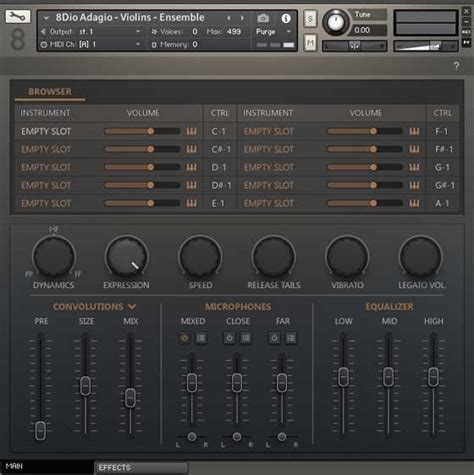Adjust the convolution SIZE fader

pos(85,386)
